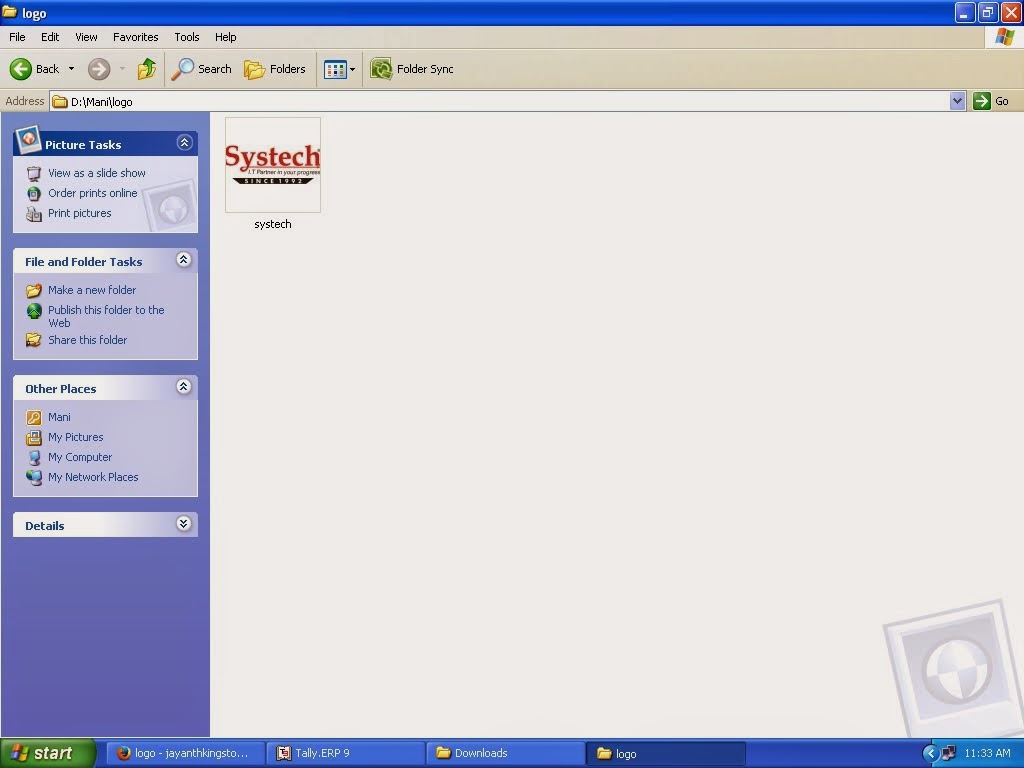
Task: Open the View menu
Action: point(86,37)
